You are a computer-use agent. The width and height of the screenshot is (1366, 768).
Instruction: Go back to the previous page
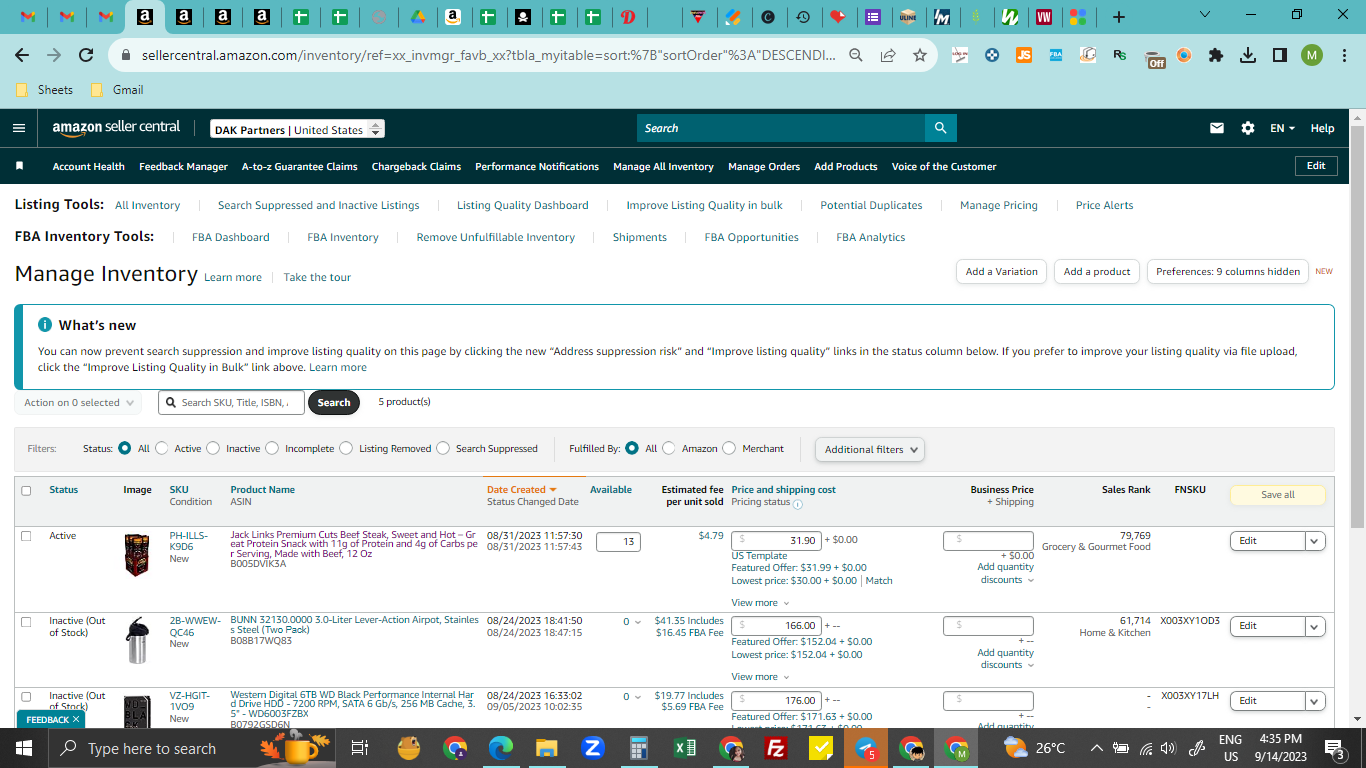click(24, 55)
